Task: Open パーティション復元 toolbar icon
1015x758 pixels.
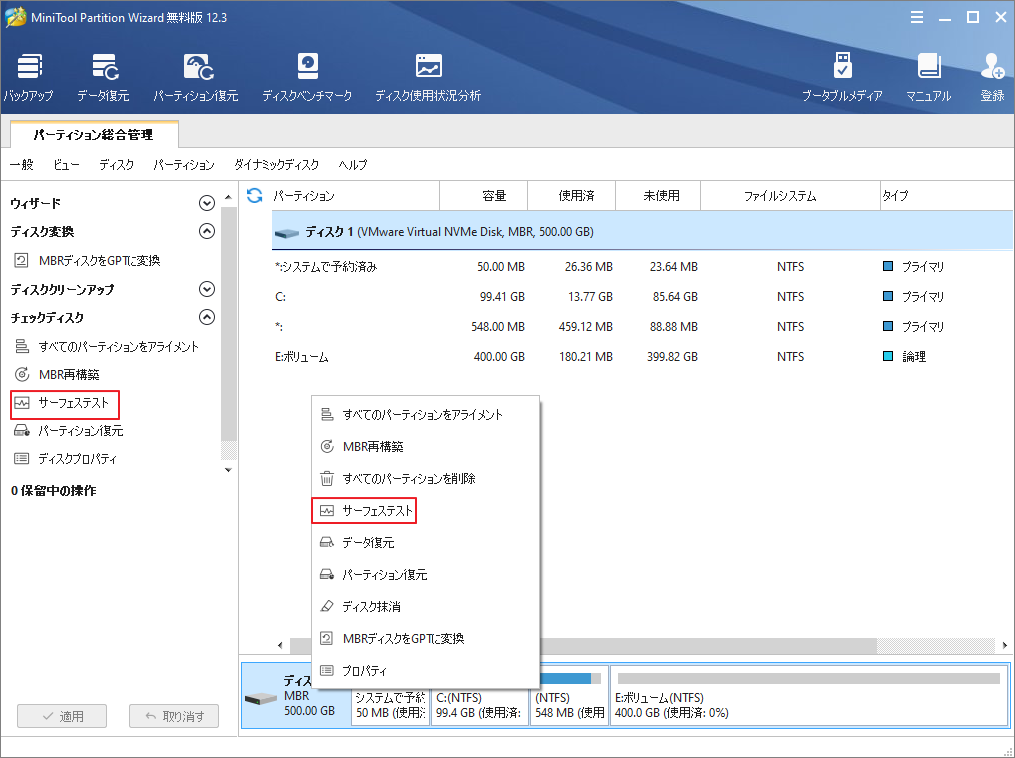Action: [196, 78]
